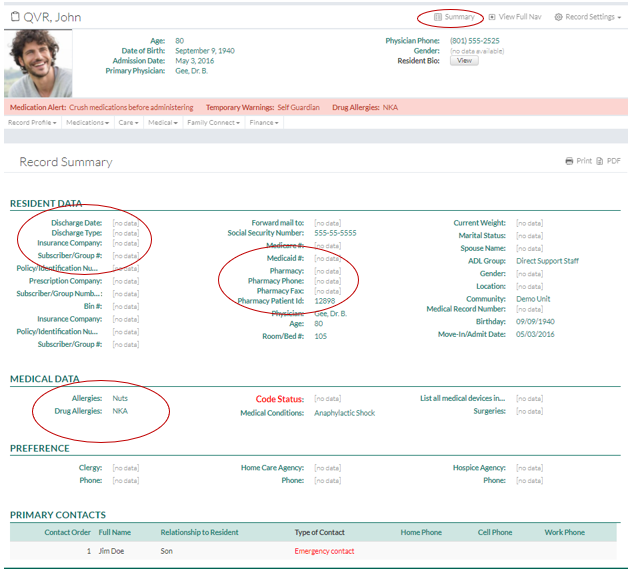629x574 pixels.
Task: Open the Care dropdown
Action: tap(128, 123)
